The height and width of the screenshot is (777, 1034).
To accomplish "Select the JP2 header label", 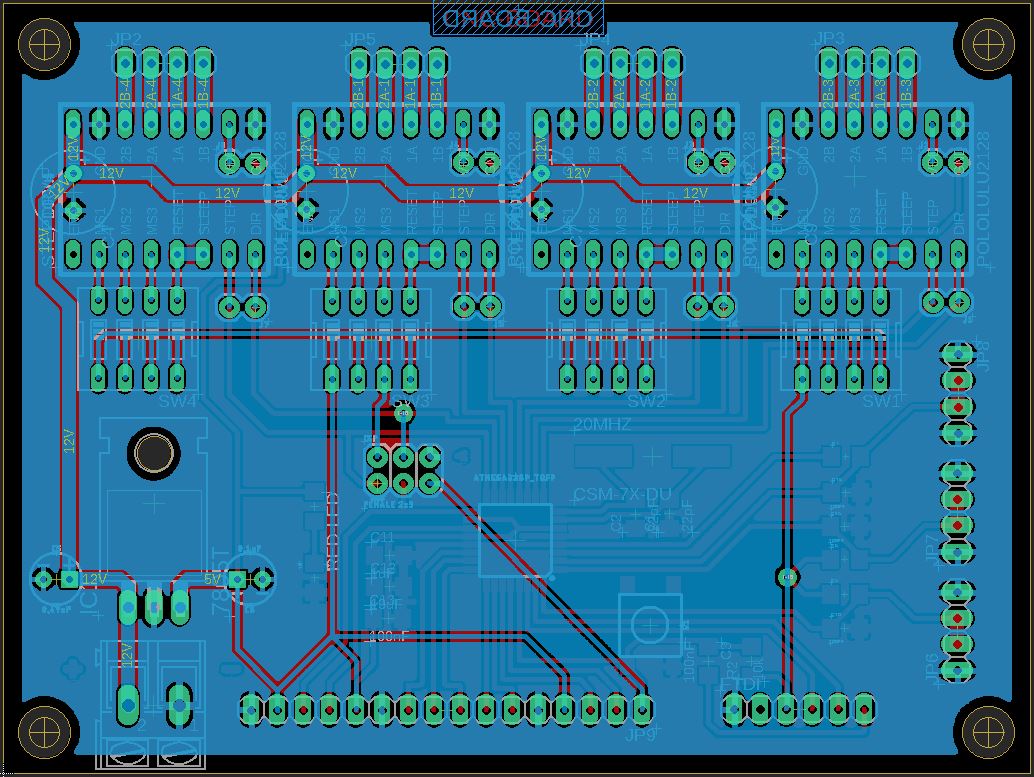I will (x=127, y=39).
